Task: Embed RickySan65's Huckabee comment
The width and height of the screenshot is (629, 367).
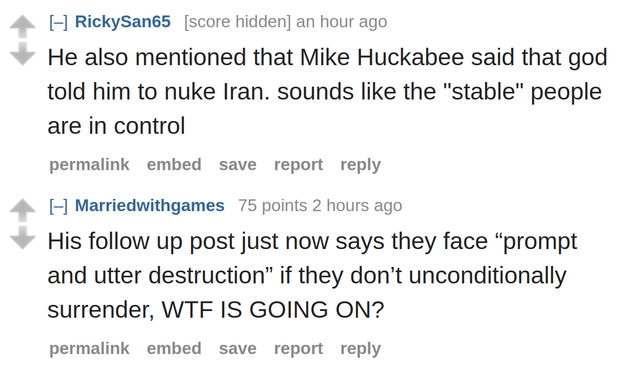Action: [x=174, y=164]
